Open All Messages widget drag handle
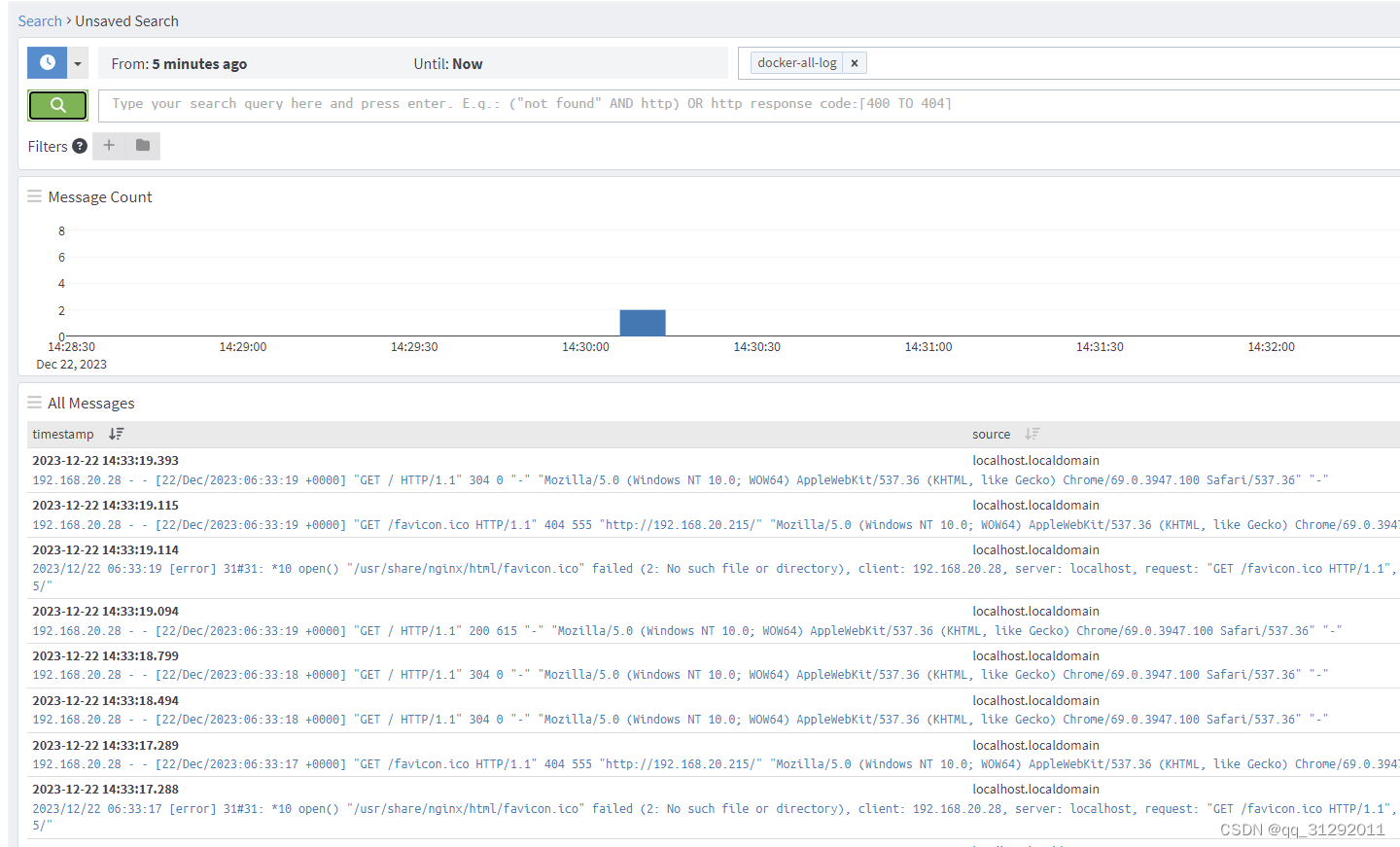This screenshot has height=847, width=1400. (x=34, y=403)
